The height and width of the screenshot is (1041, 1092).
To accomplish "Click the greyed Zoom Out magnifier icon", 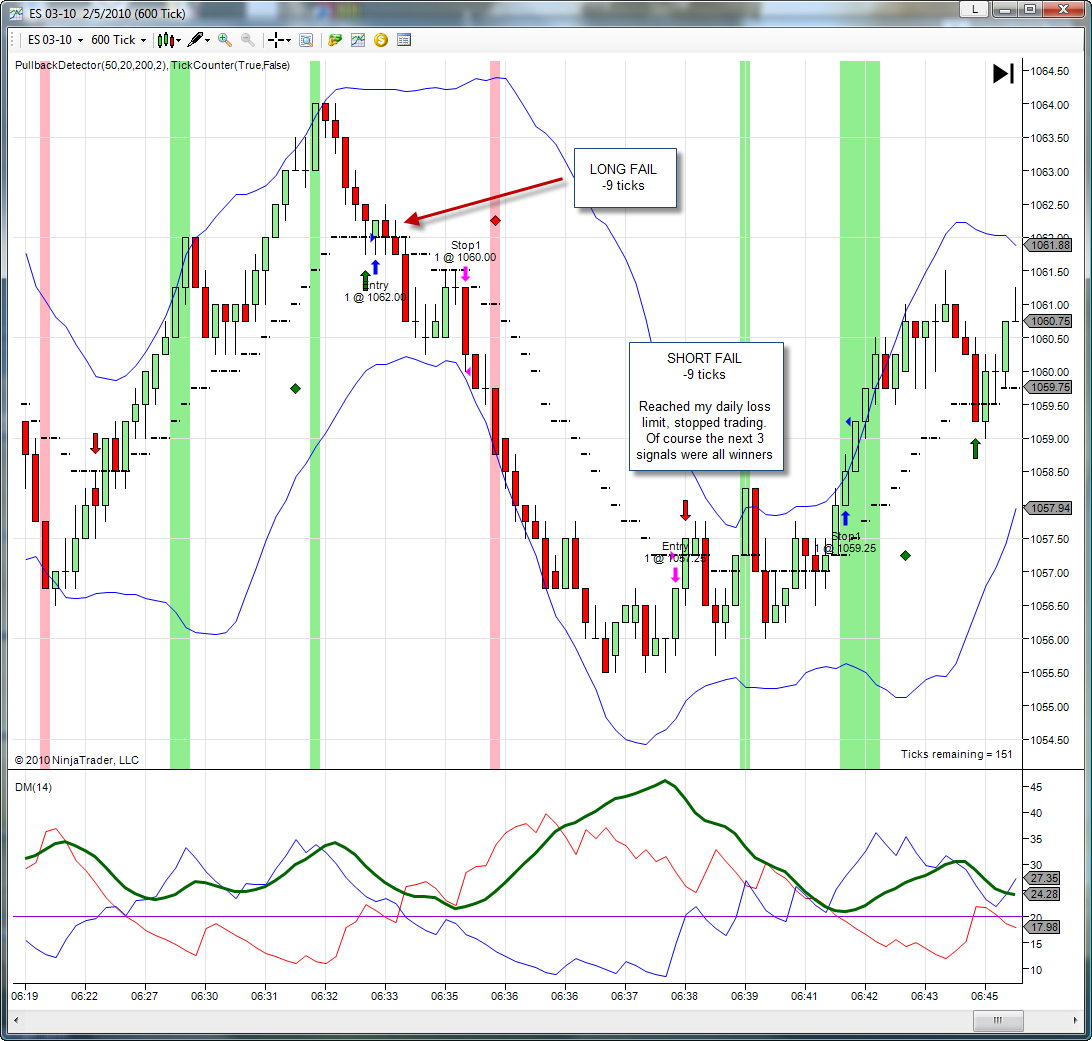I will (247, 40).
